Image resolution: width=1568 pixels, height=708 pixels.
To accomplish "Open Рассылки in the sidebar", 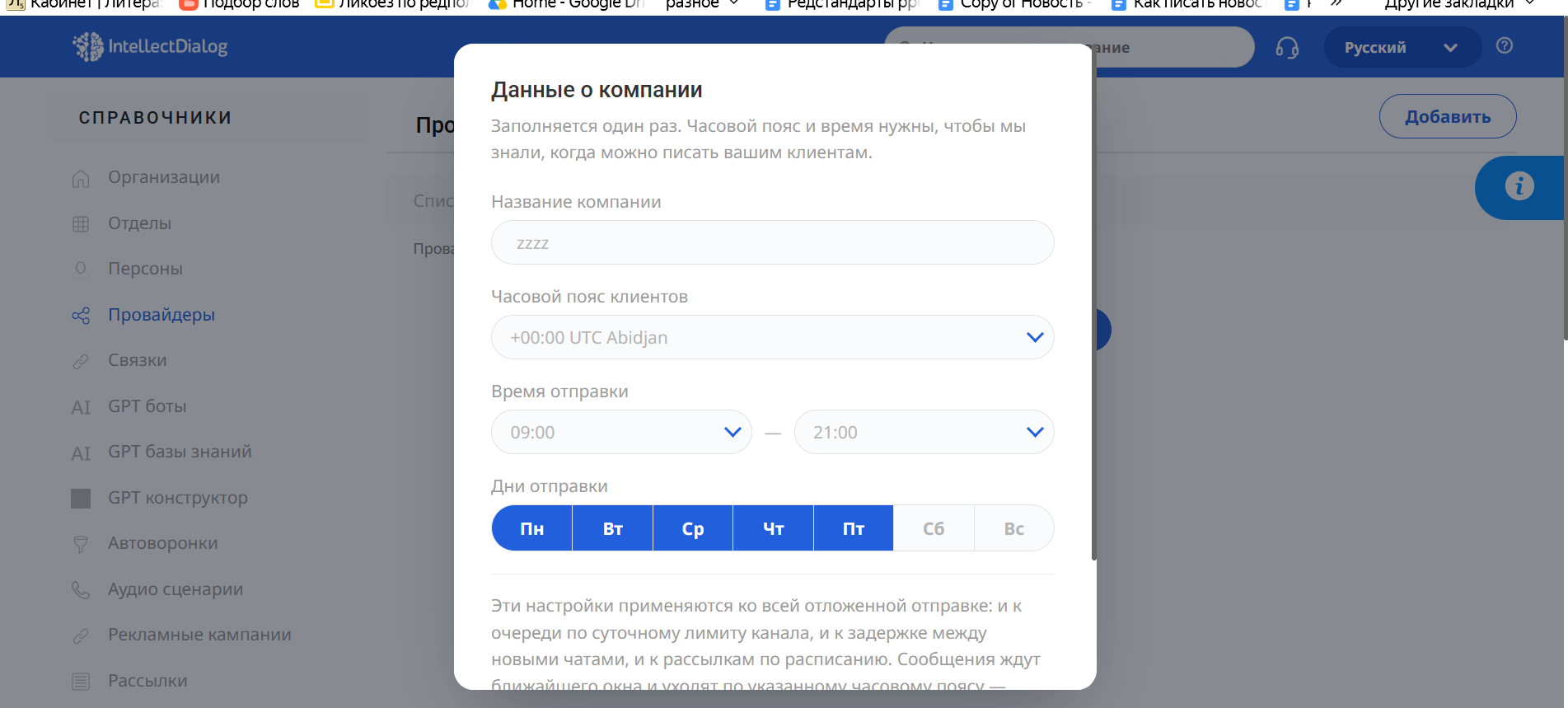I will click(x=147, y=681).
